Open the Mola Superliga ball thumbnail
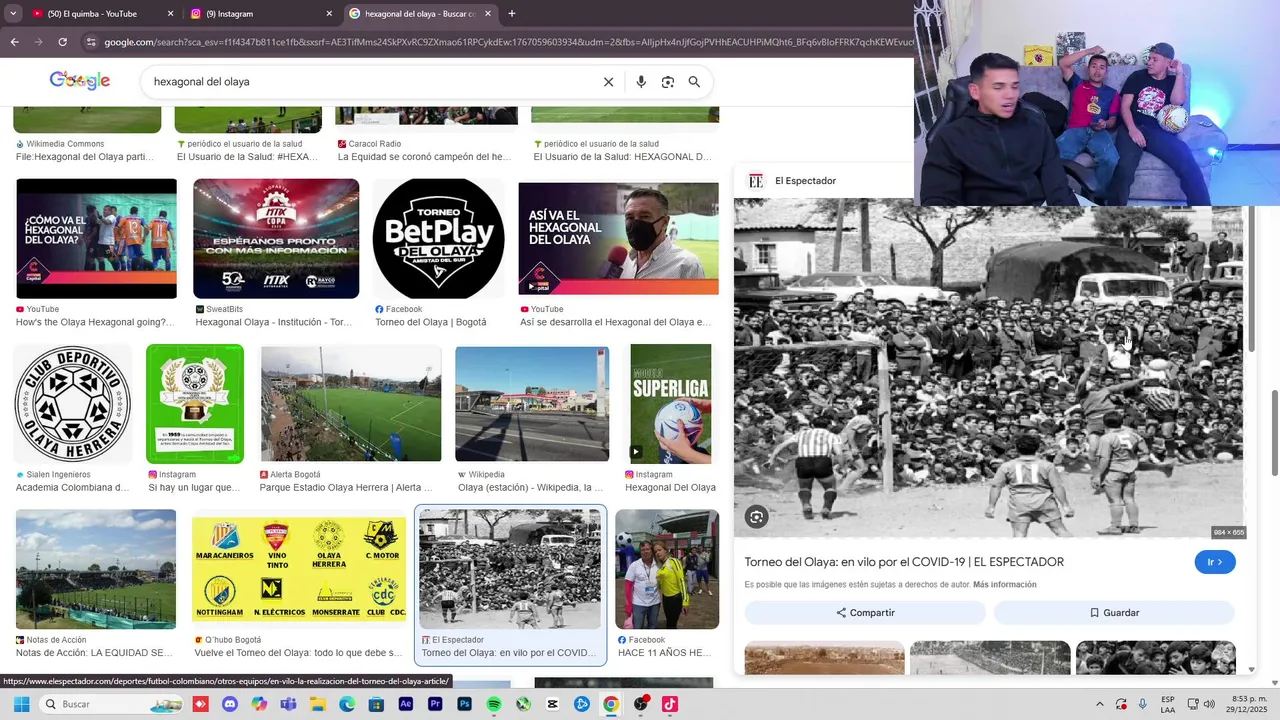This screenshot has width=1280, height=720. pyautogui.click(x=671, y=404)
